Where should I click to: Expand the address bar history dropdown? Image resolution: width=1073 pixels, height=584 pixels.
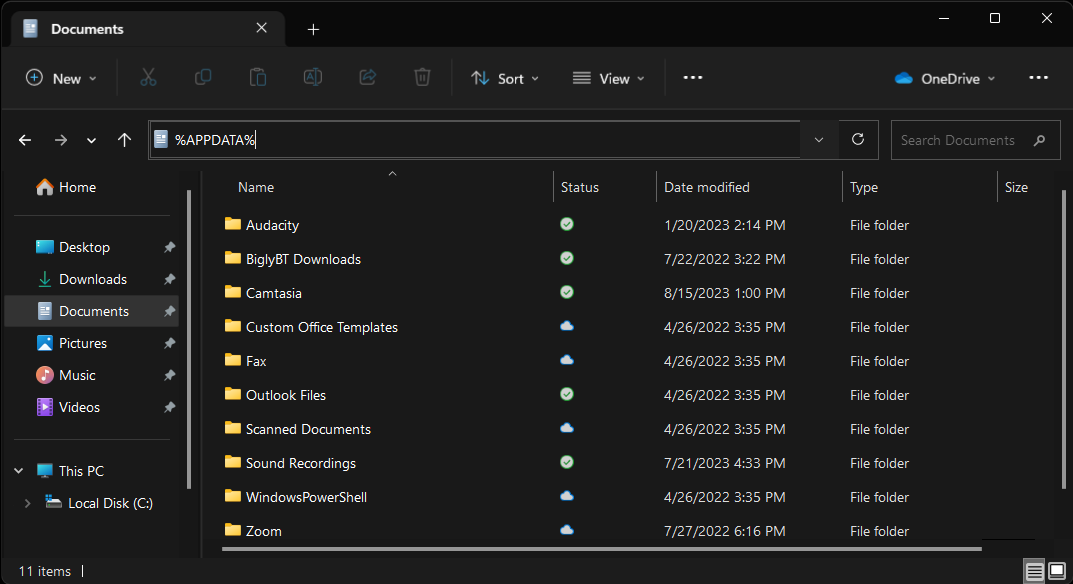pyautogui.click(x=819, y=140)
